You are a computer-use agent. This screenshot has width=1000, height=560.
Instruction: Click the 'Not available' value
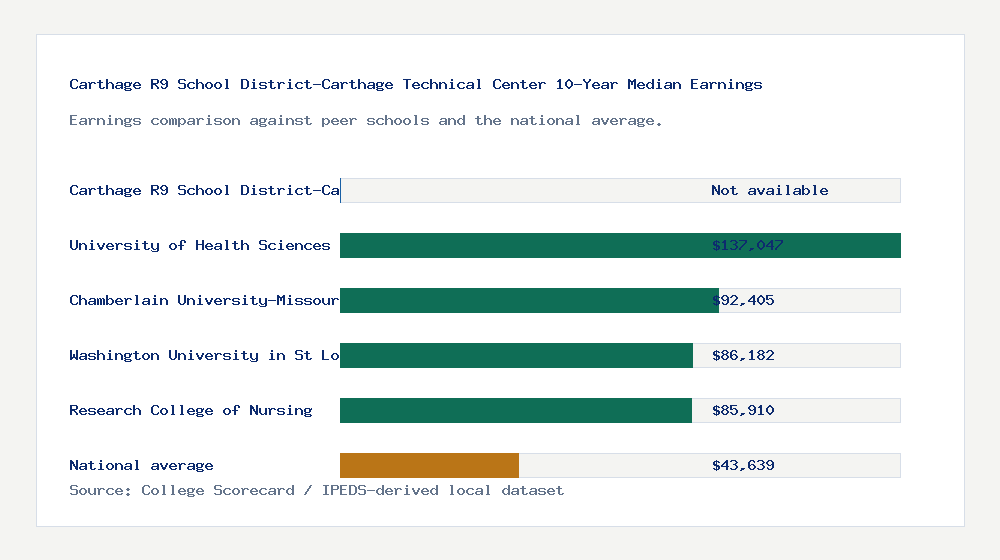pyautogui.click(x=770, y=190)
